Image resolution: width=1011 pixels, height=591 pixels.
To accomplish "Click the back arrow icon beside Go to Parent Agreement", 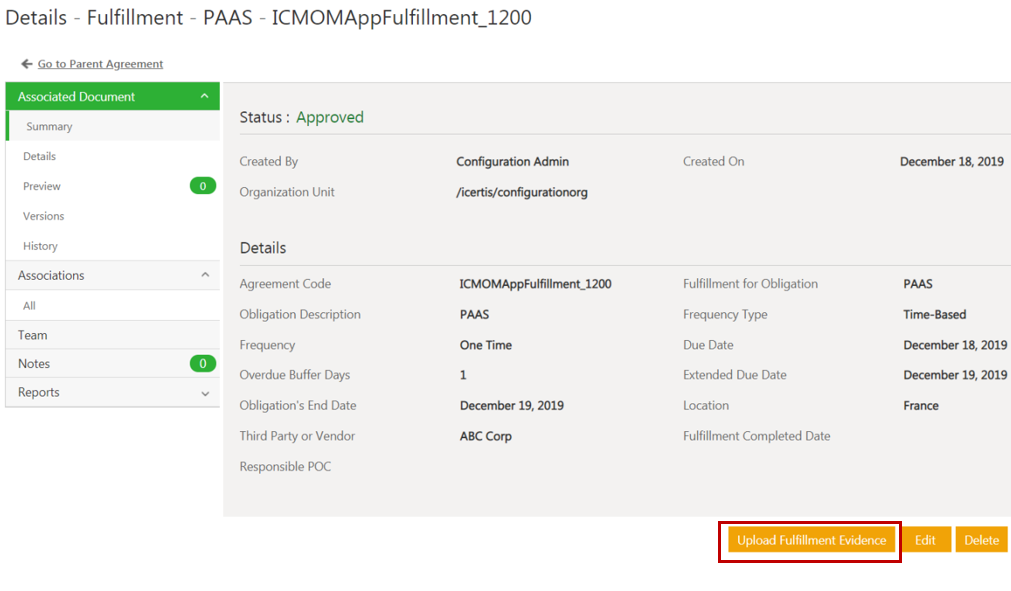I will click(x=27, y=64).
